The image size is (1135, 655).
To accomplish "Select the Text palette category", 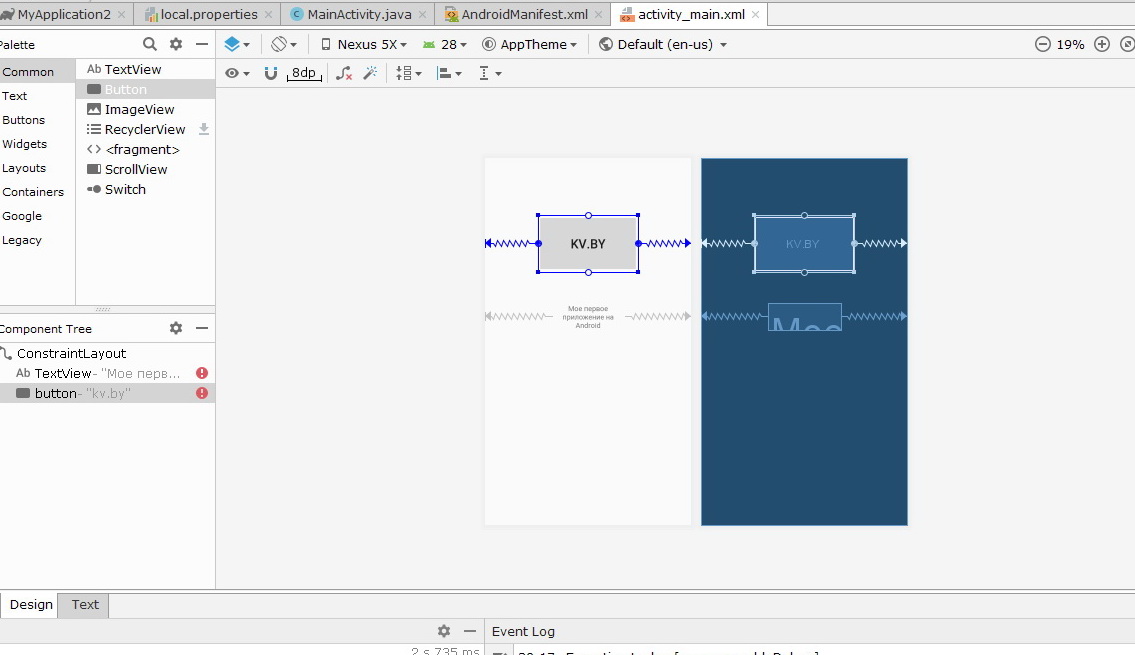I will (37, 96).
